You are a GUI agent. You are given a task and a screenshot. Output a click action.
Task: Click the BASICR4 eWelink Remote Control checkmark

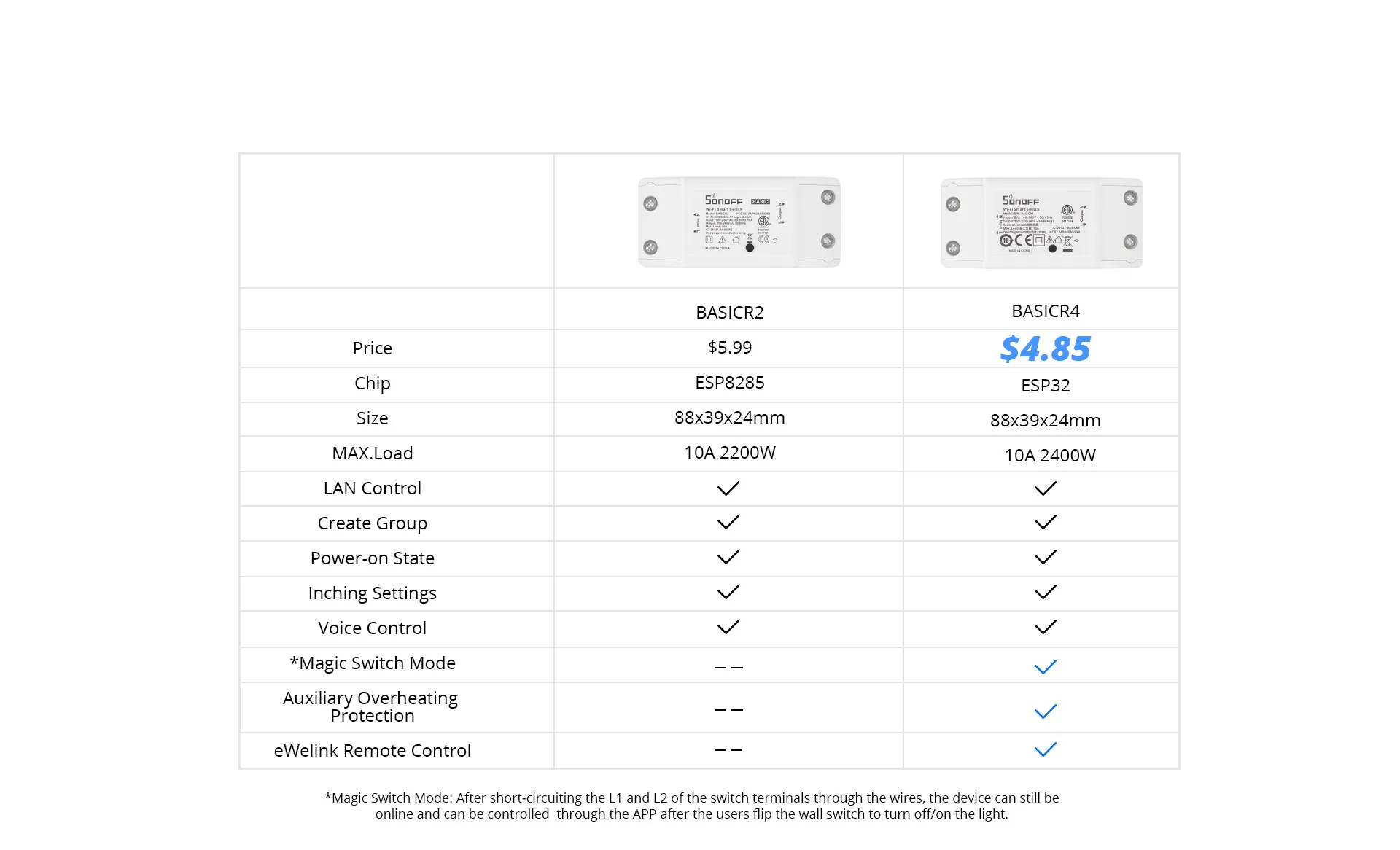coord(1045,749)
